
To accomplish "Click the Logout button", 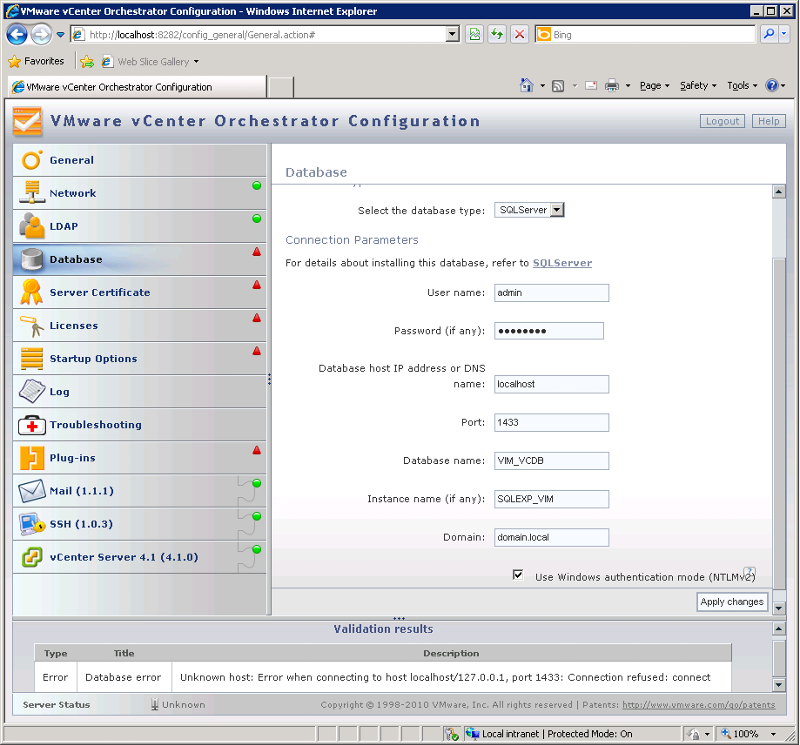I will (722, 121).
